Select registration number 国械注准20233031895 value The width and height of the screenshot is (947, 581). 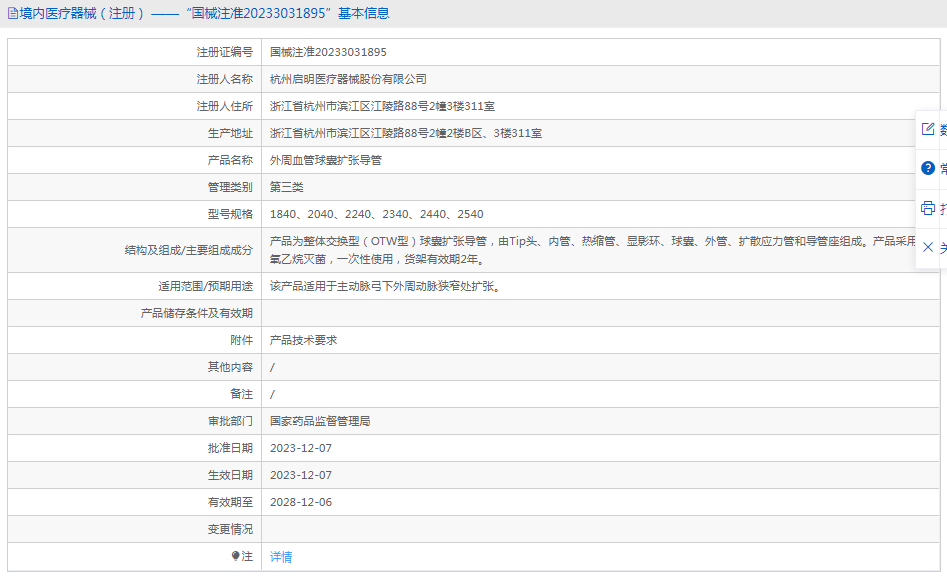coord(328,53)
